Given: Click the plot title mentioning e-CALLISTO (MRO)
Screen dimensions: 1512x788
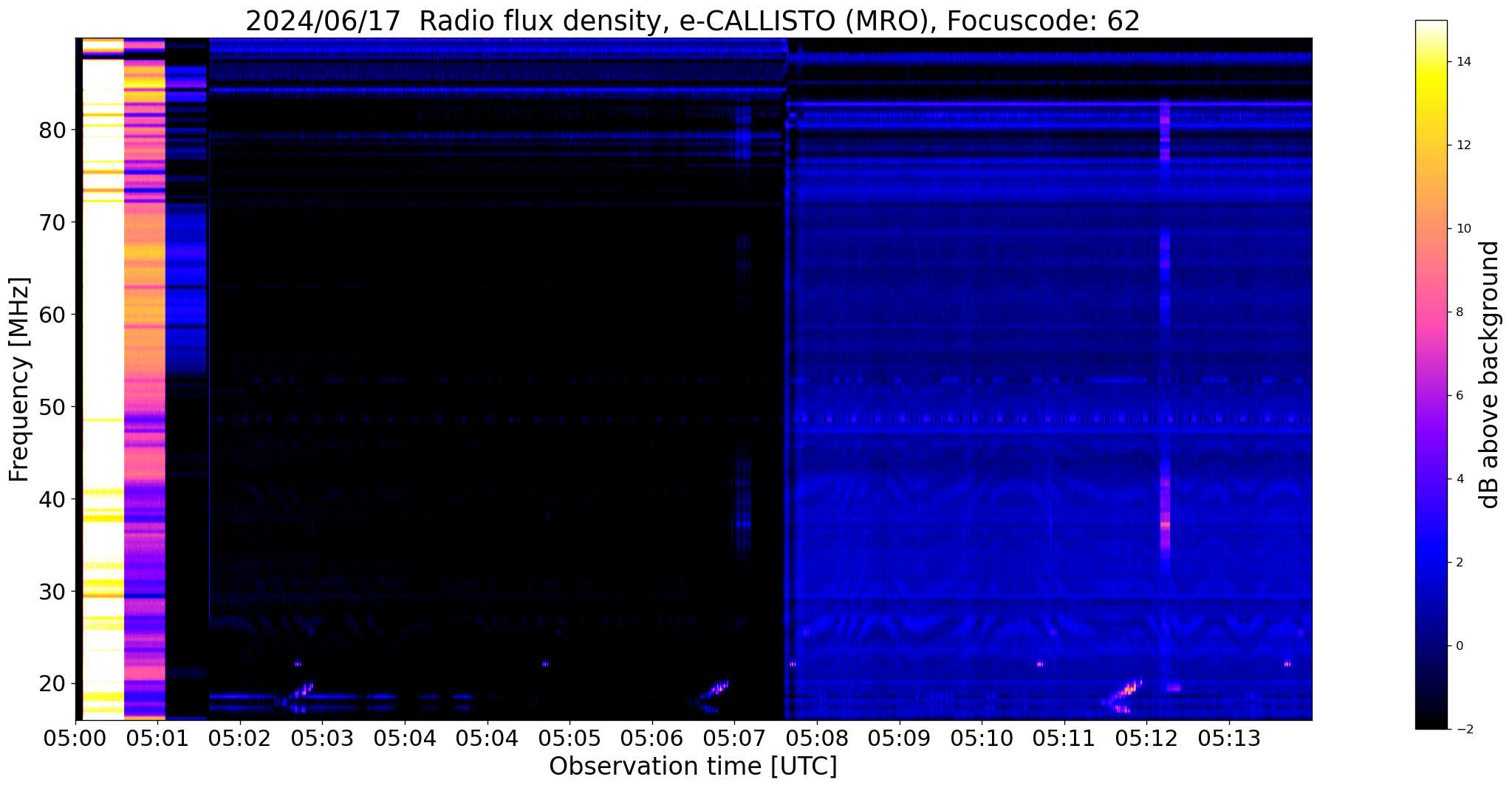Looking at the screenshot, I should 692,21.
